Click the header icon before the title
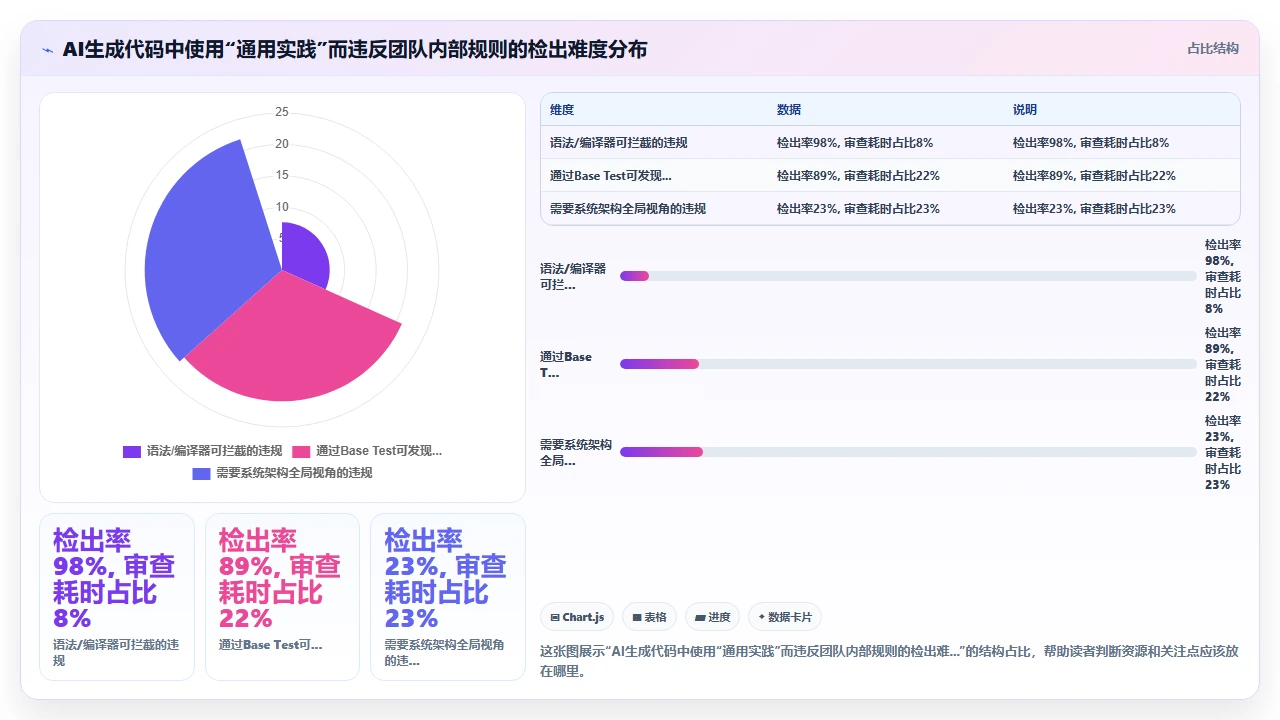Image resolution: width=1280 pixels, height=720 pixels. click(x=47, y=49)
